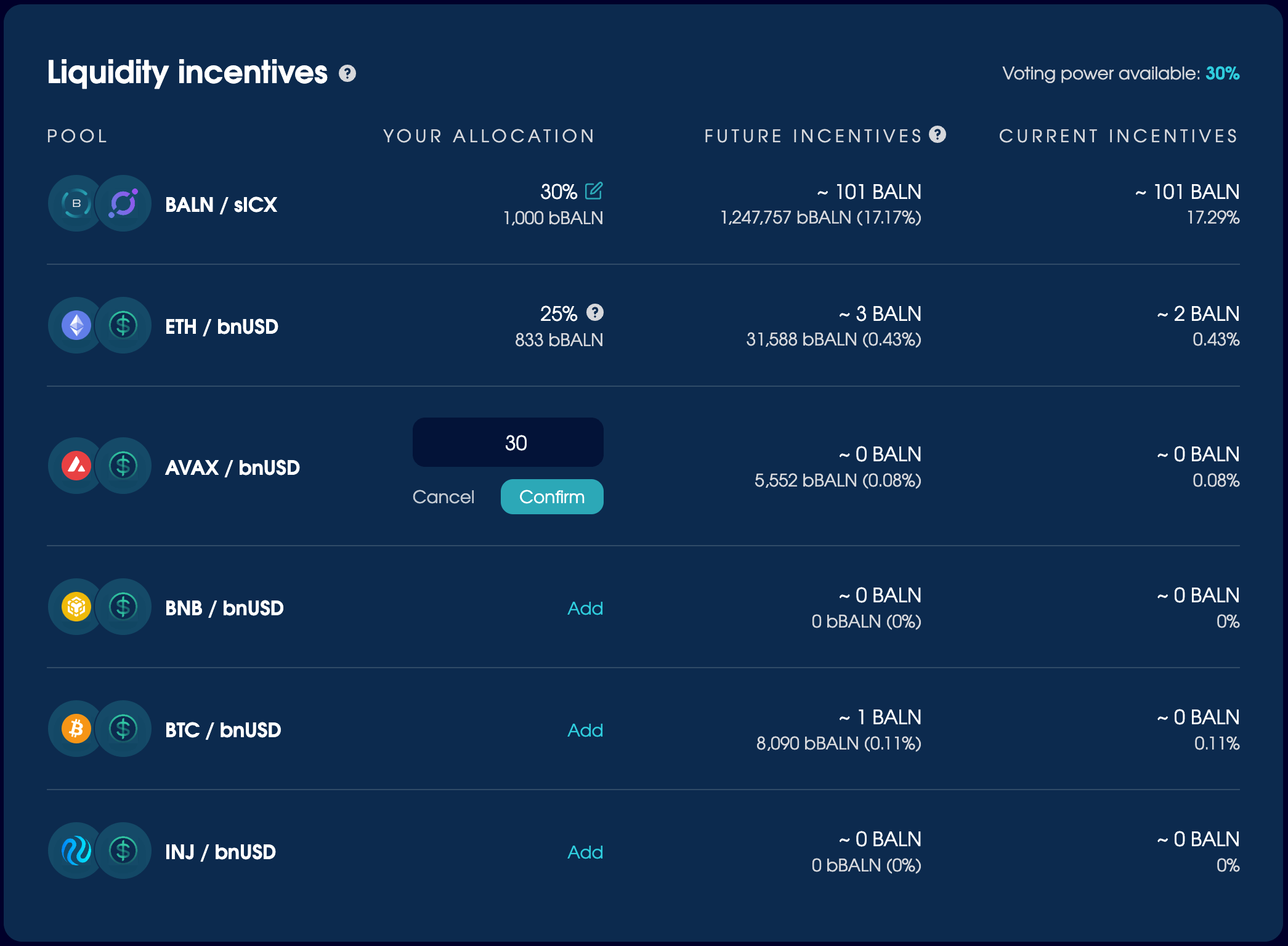The image size is (1288, 946).
Task: Click the BALN token icon
Action: click(76, 203)
